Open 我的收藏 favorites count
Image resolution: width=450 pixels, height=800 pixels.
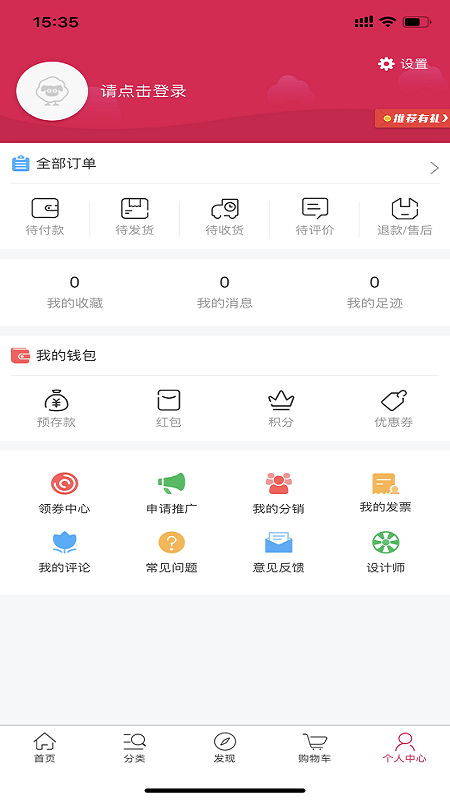(x=75, y=292)
